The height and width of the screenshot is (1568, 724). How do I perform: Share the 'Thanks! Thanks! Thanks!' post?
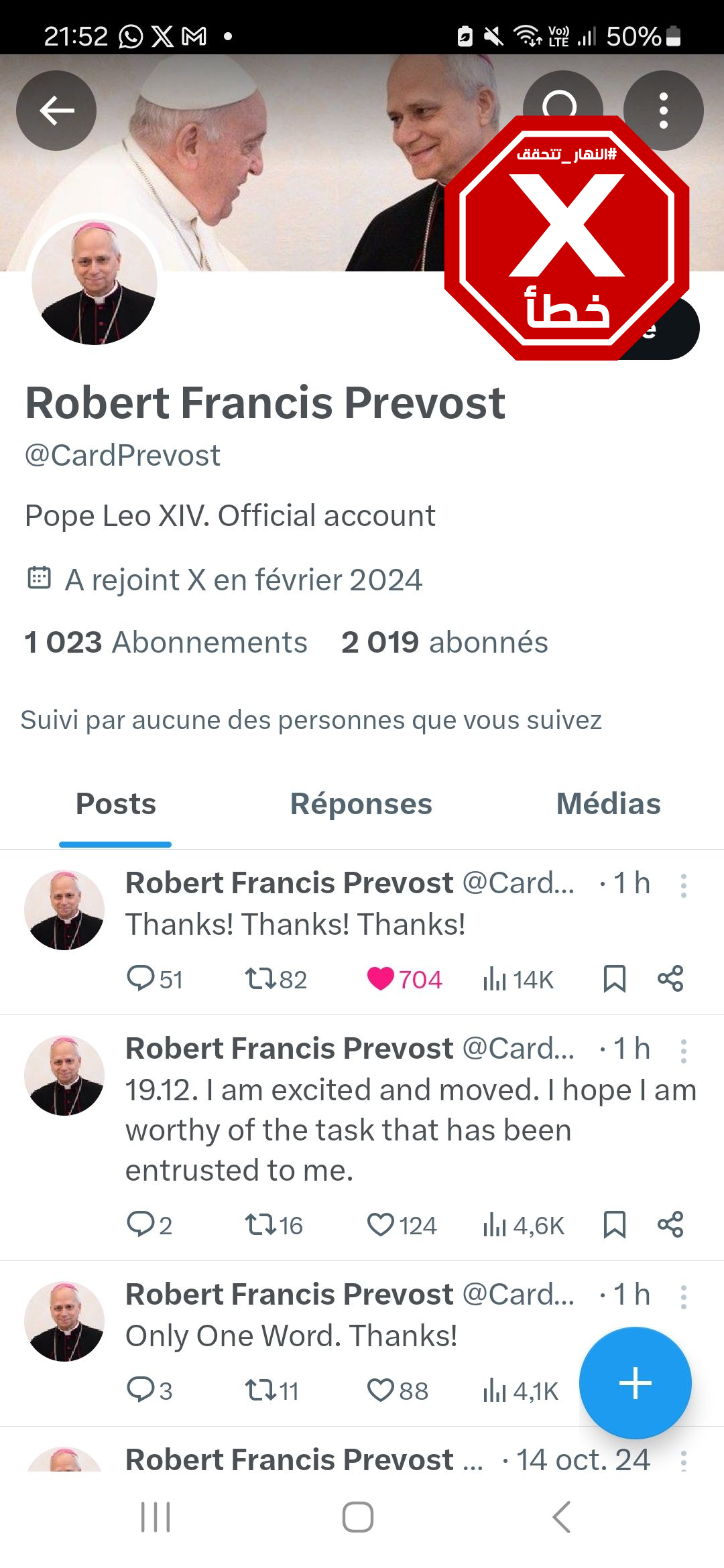click(670, 979)
